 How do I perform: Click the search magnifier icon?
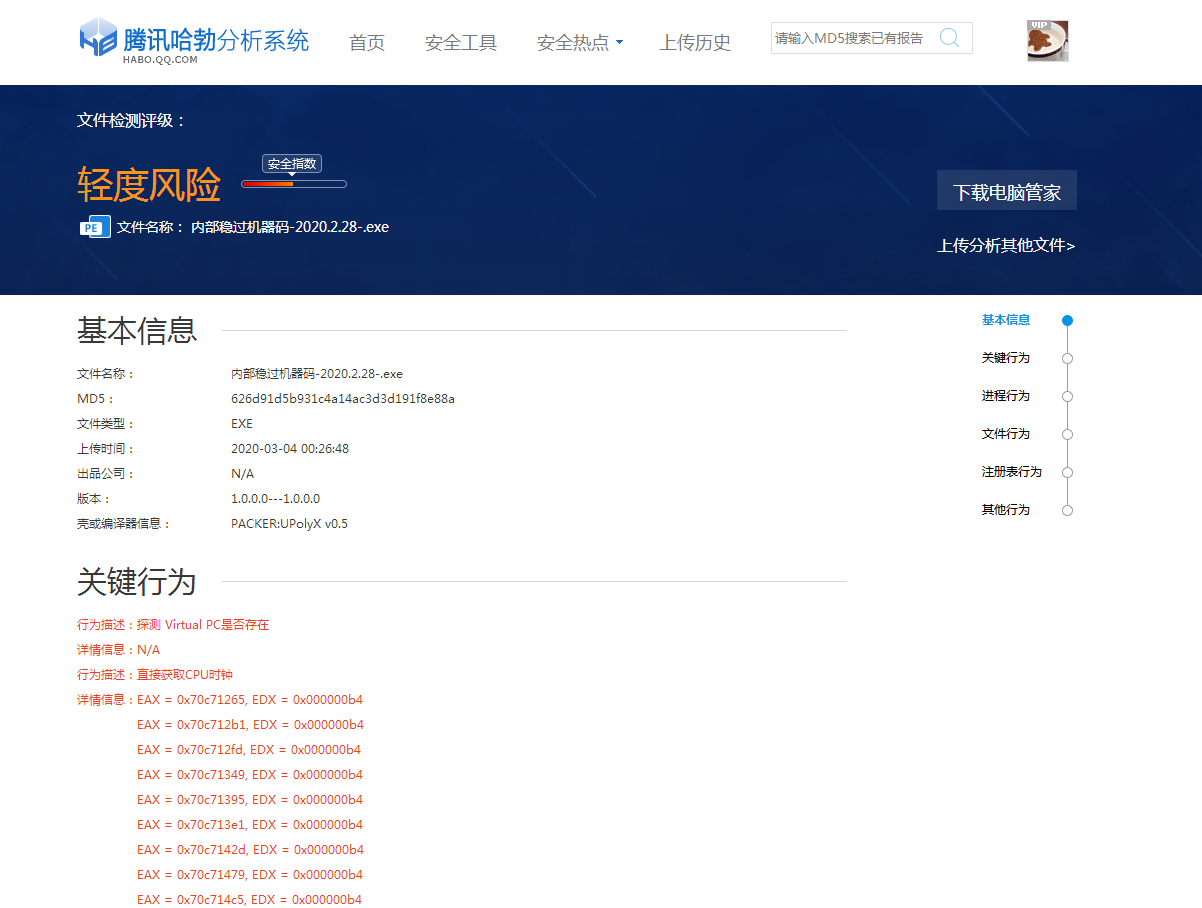pos(949,38)
